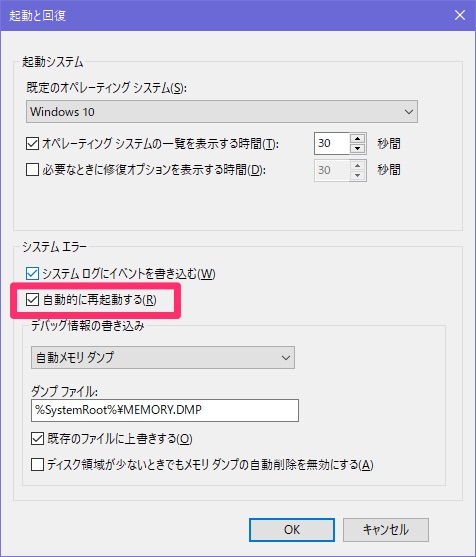Enable ディスク領域が少ないときでもメモリ ダンプの自動削除を無効にする checkbox
Viewport: 476px width, 557px height.
pos(37,464)
